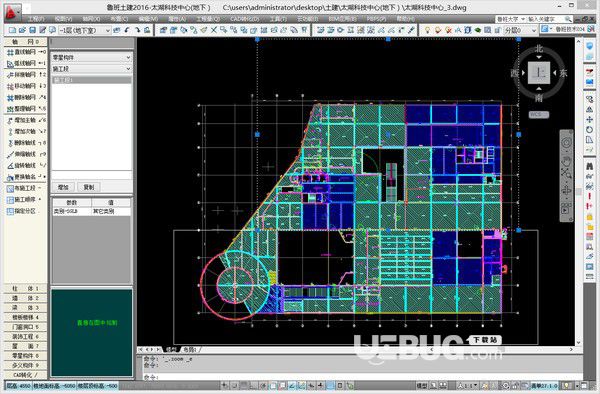600x394 pixels.
Task: Toggle the WCS coordinate system button
Action: coord(539,114)
